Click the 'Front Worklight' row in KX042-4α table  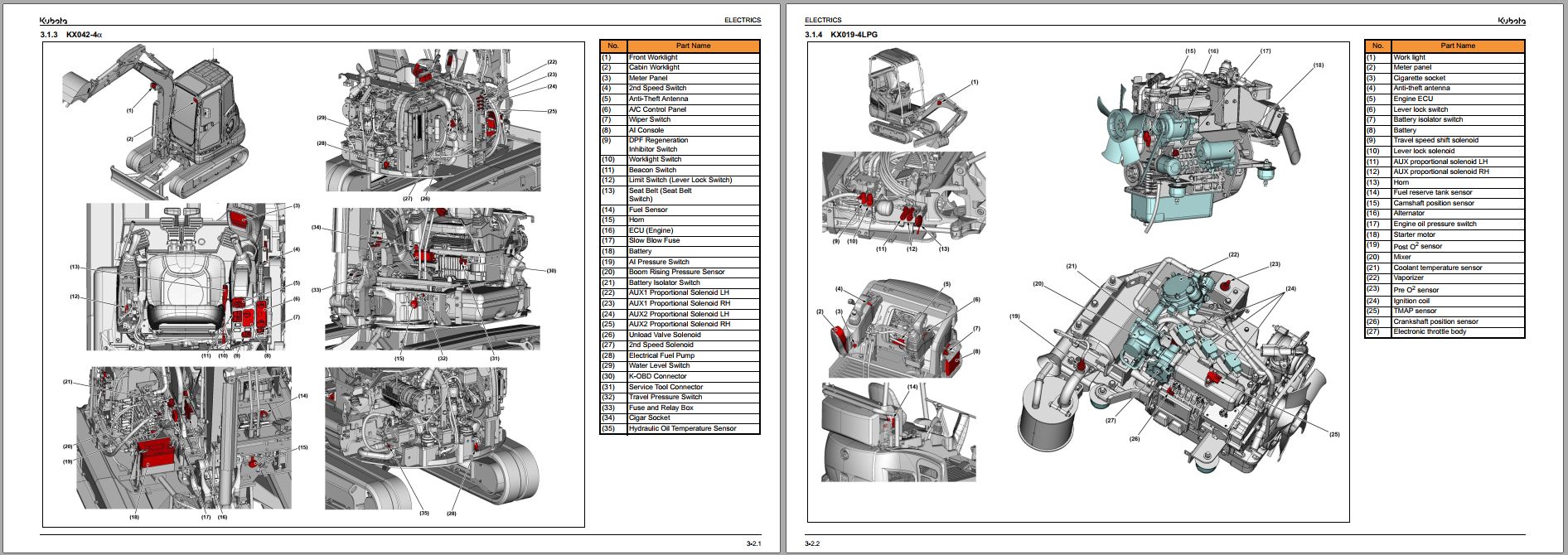coord(680,57)
